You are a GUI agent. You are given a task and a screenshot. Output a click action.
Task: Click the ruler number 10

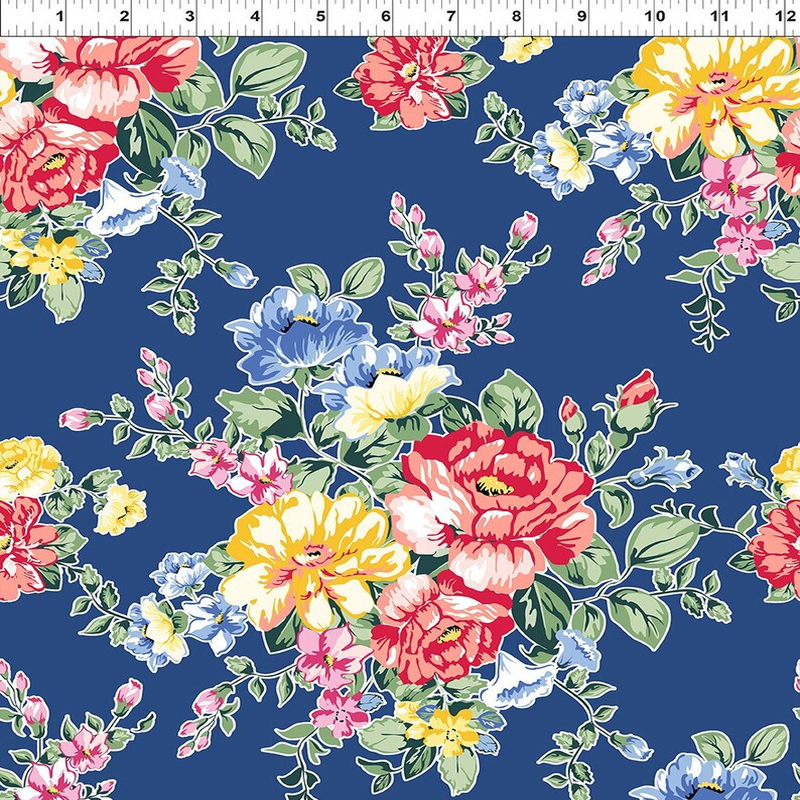coord(655,16)
